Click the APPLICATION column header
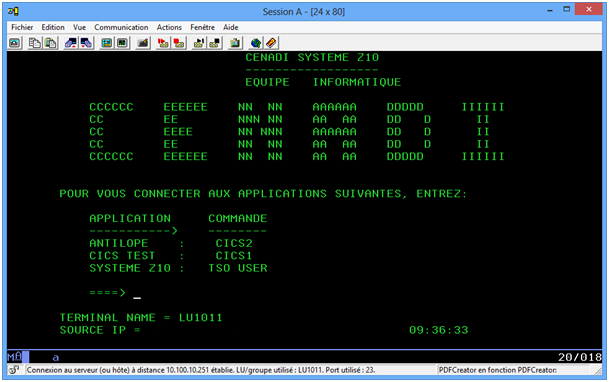 (x=130, y=219)
